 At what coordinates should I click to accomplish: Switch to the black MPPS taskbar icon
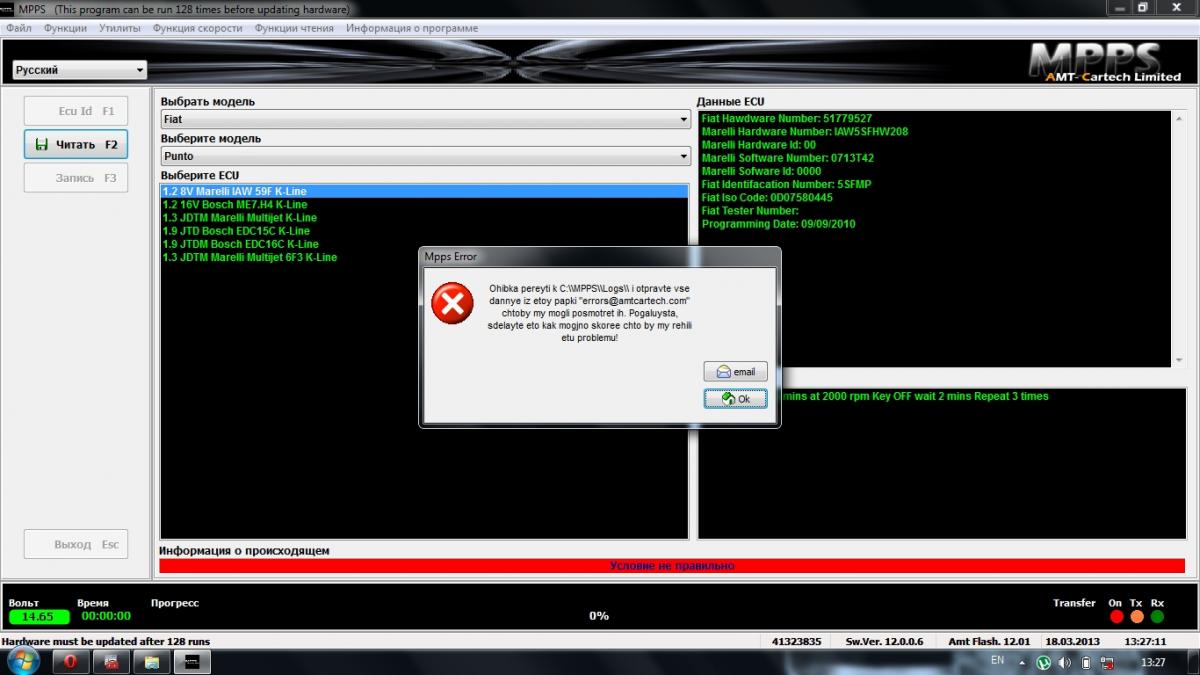point(190,662)
